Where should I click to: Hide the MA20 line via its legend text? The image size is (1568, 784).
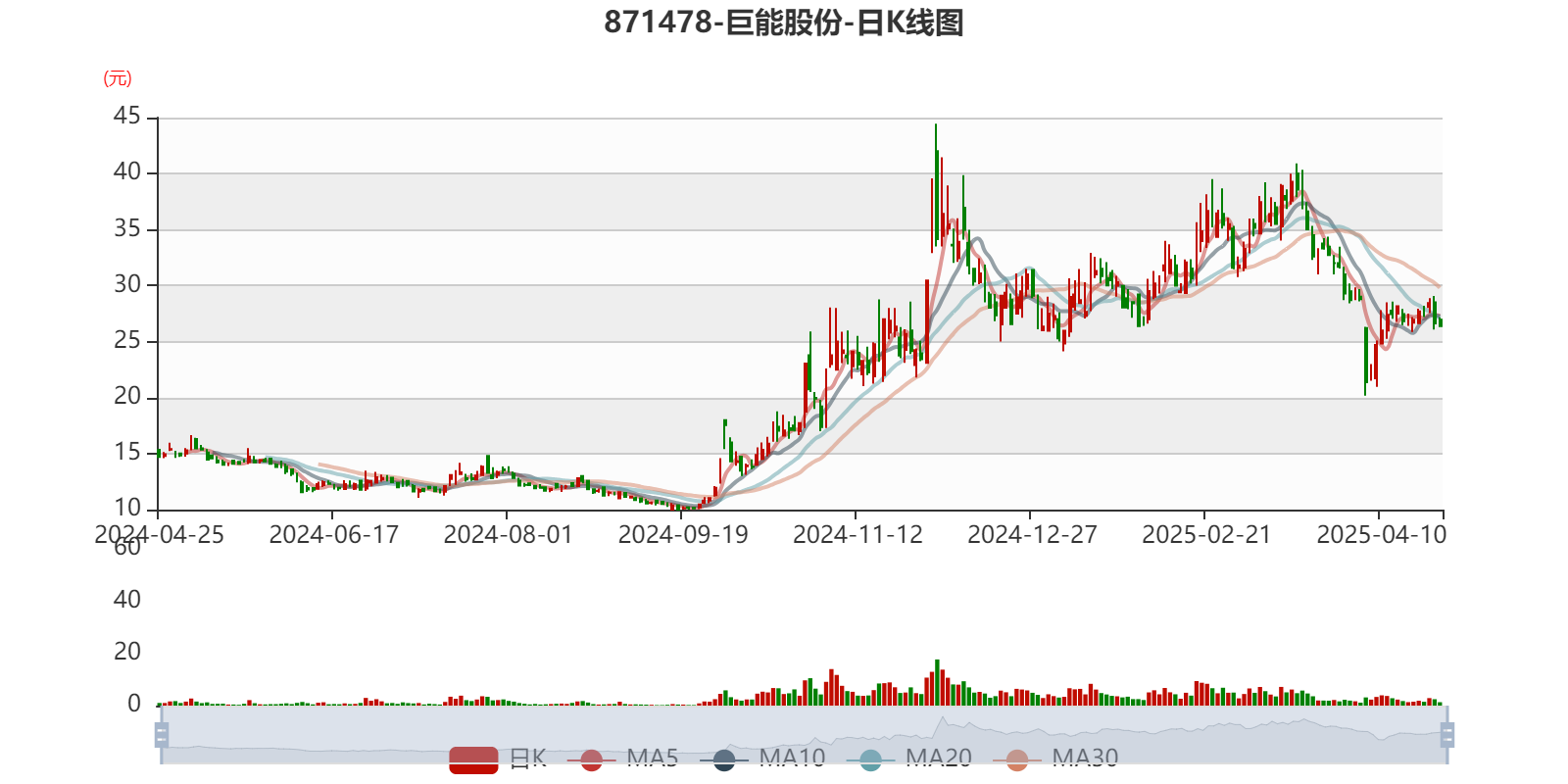pos(938,758)
